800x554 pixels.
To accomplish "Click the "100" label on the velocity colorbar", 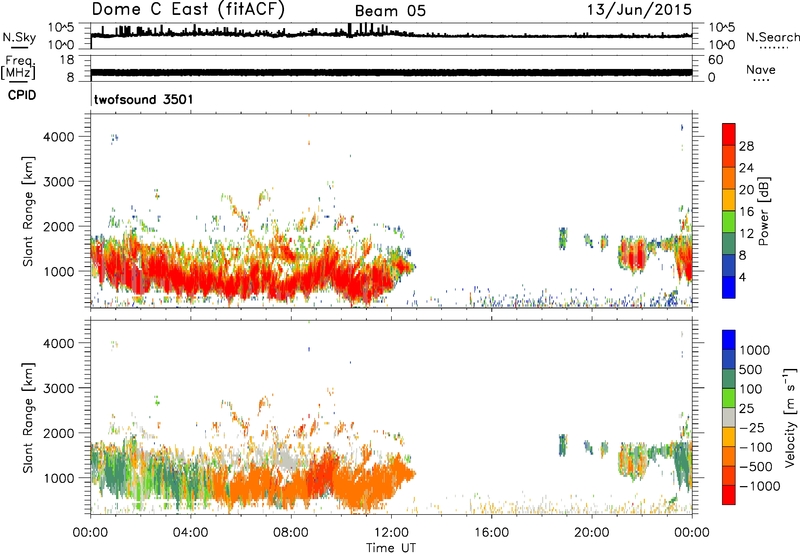I will 752,389.
